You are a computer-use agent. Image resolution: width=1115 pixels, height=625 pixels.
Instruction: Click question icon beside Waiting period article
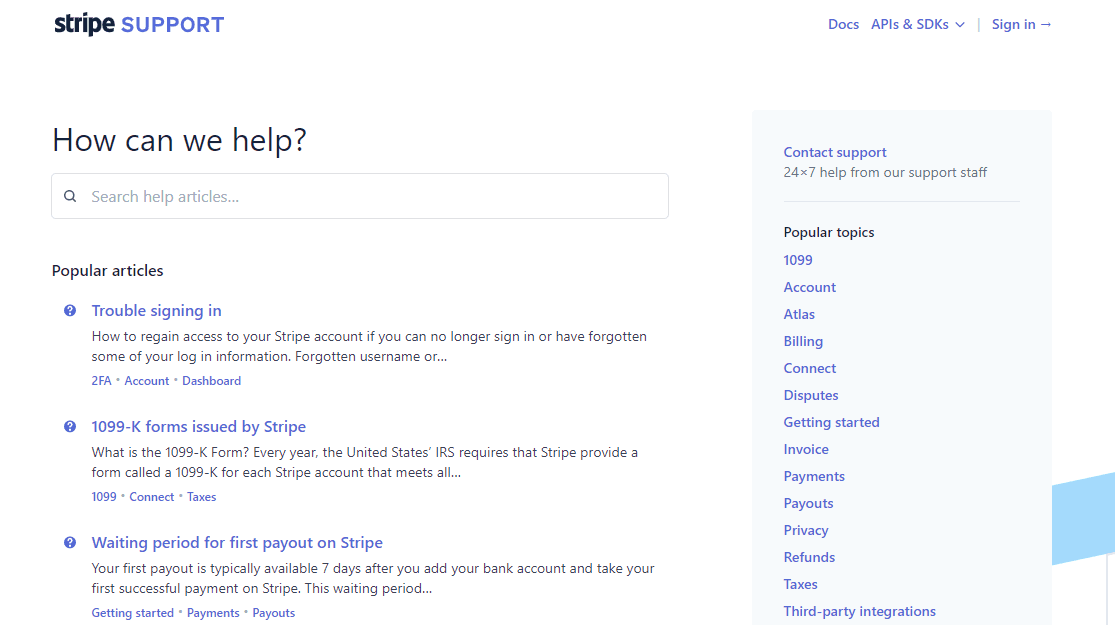70,543
